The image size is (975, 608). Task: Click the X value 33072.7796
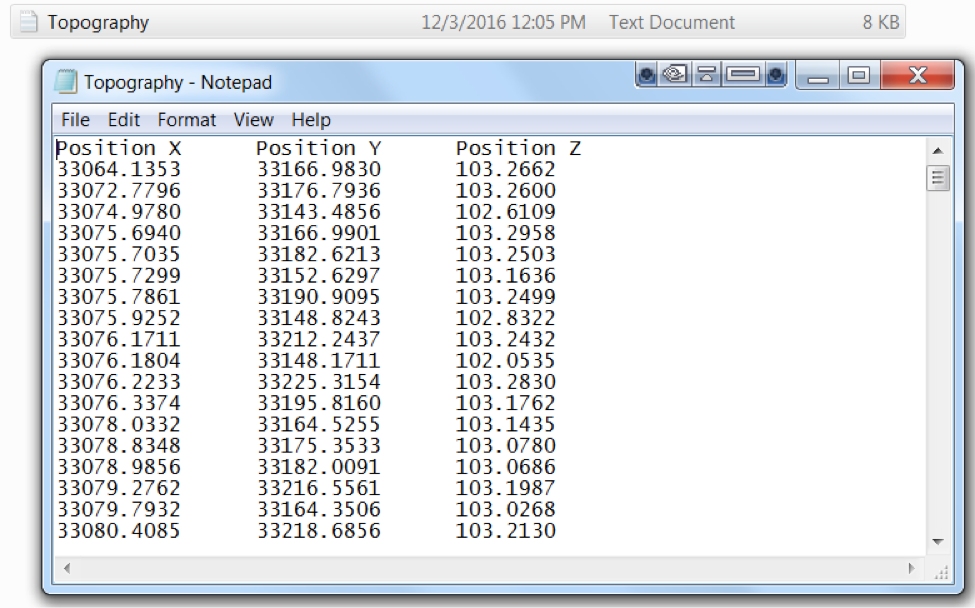tap(119, 190)
